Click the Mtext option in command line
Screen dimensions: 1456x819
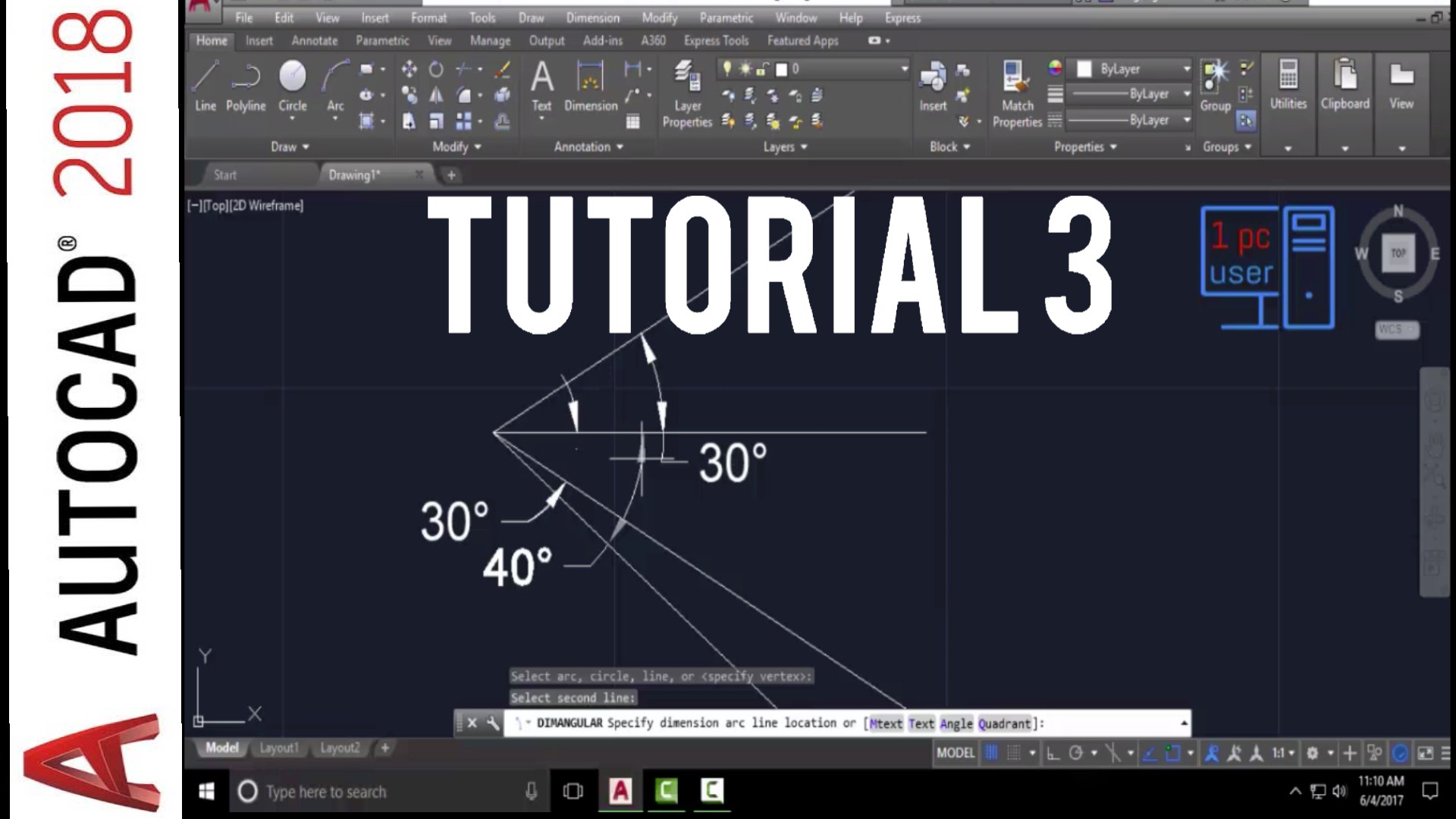pyautogui.click(x=885, y=723)
